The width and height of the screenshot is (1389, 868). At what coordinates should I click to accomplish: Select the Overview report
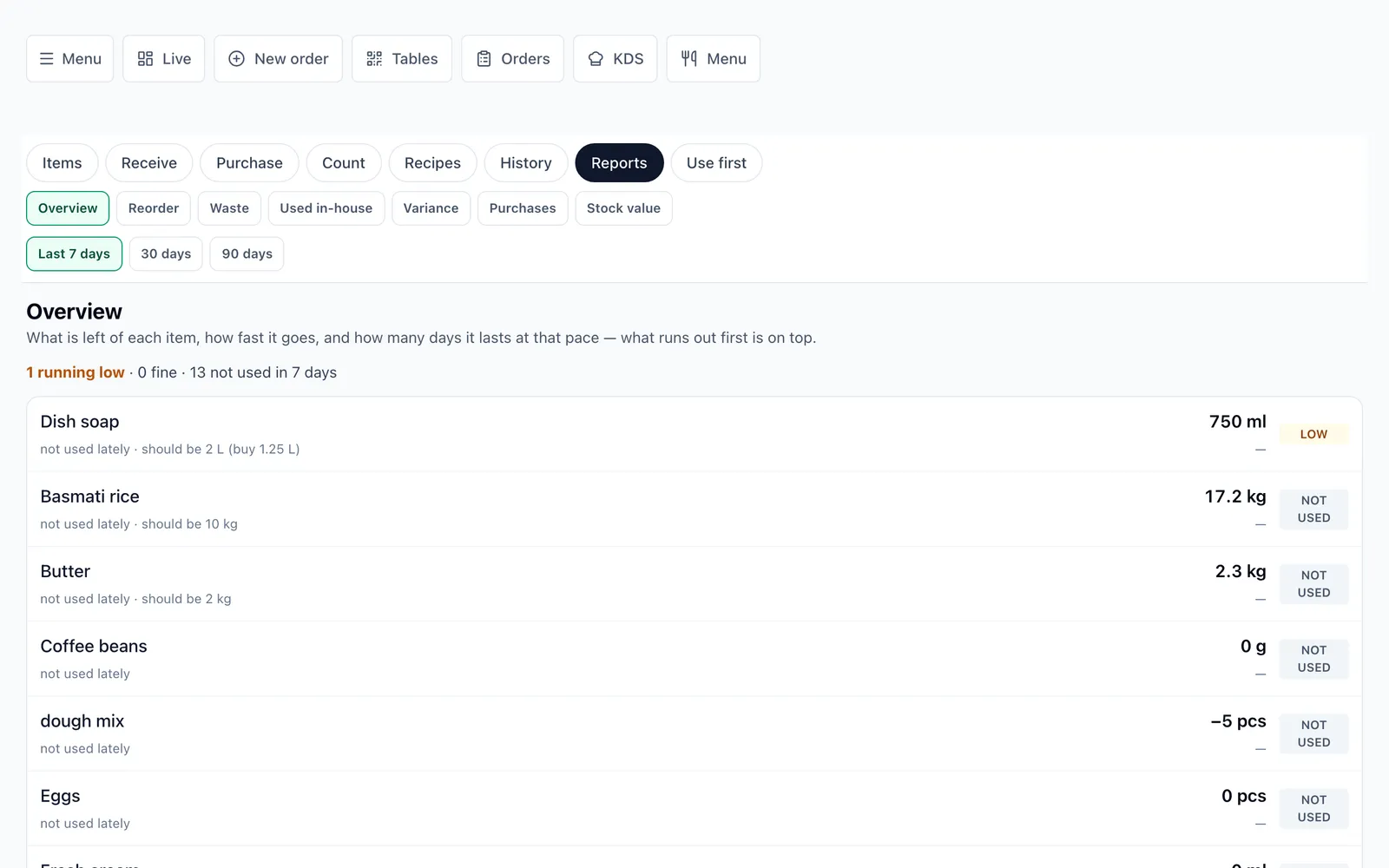(x=68, y=208)
